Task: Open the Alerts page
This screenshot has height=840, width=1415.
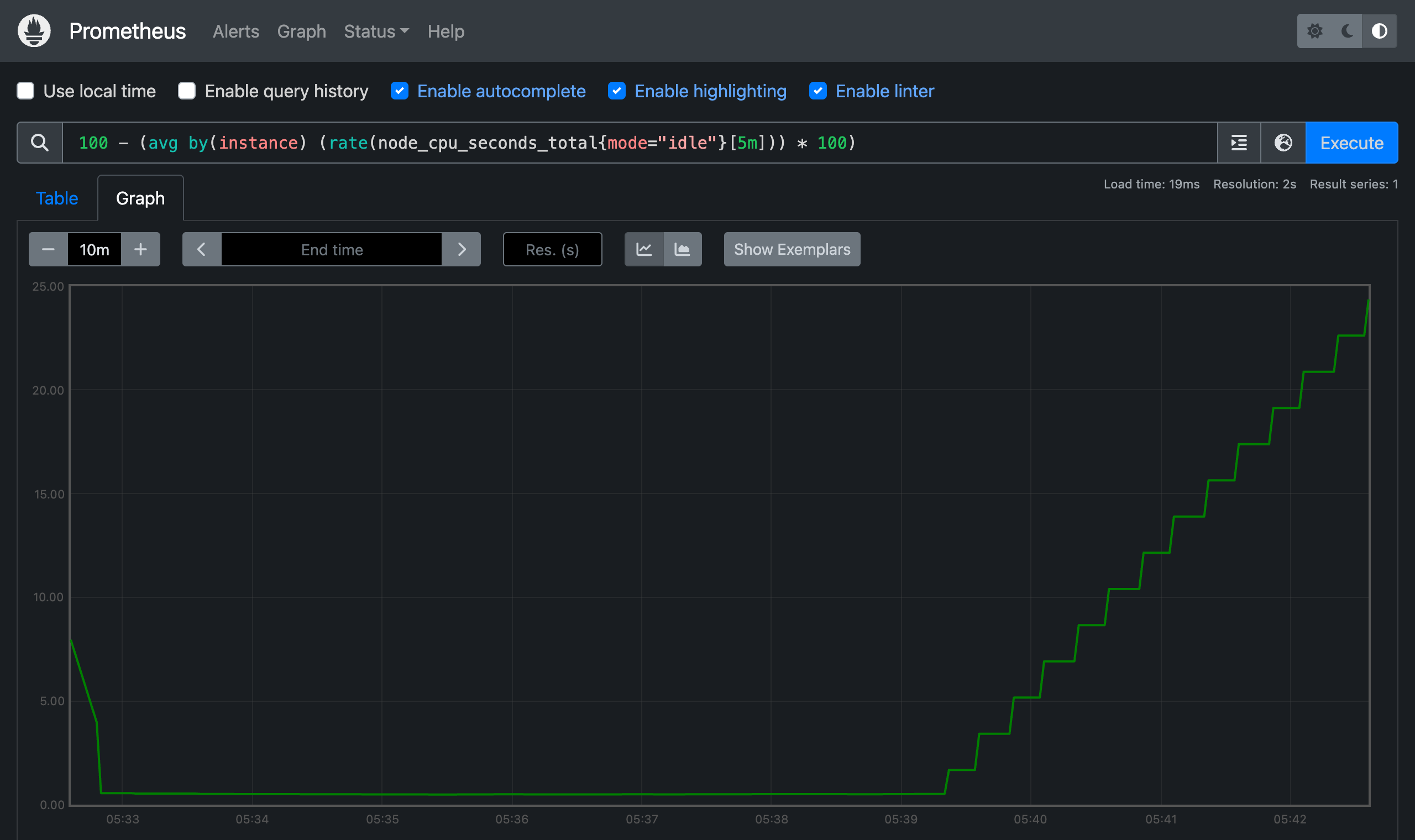Action: click(236, 31)
